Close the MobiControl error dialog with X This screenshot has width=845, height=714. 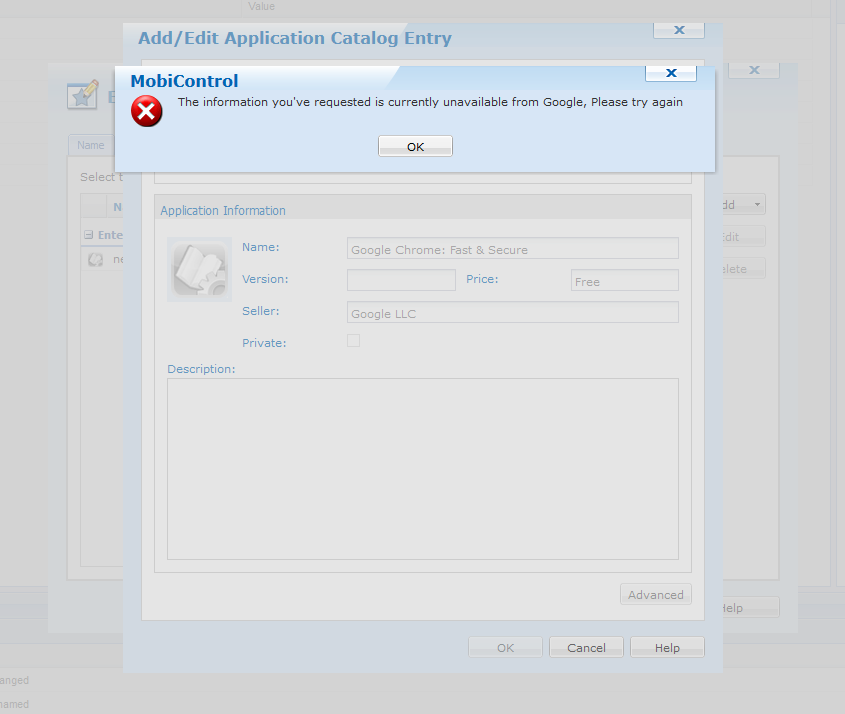[x=671, y=73]
